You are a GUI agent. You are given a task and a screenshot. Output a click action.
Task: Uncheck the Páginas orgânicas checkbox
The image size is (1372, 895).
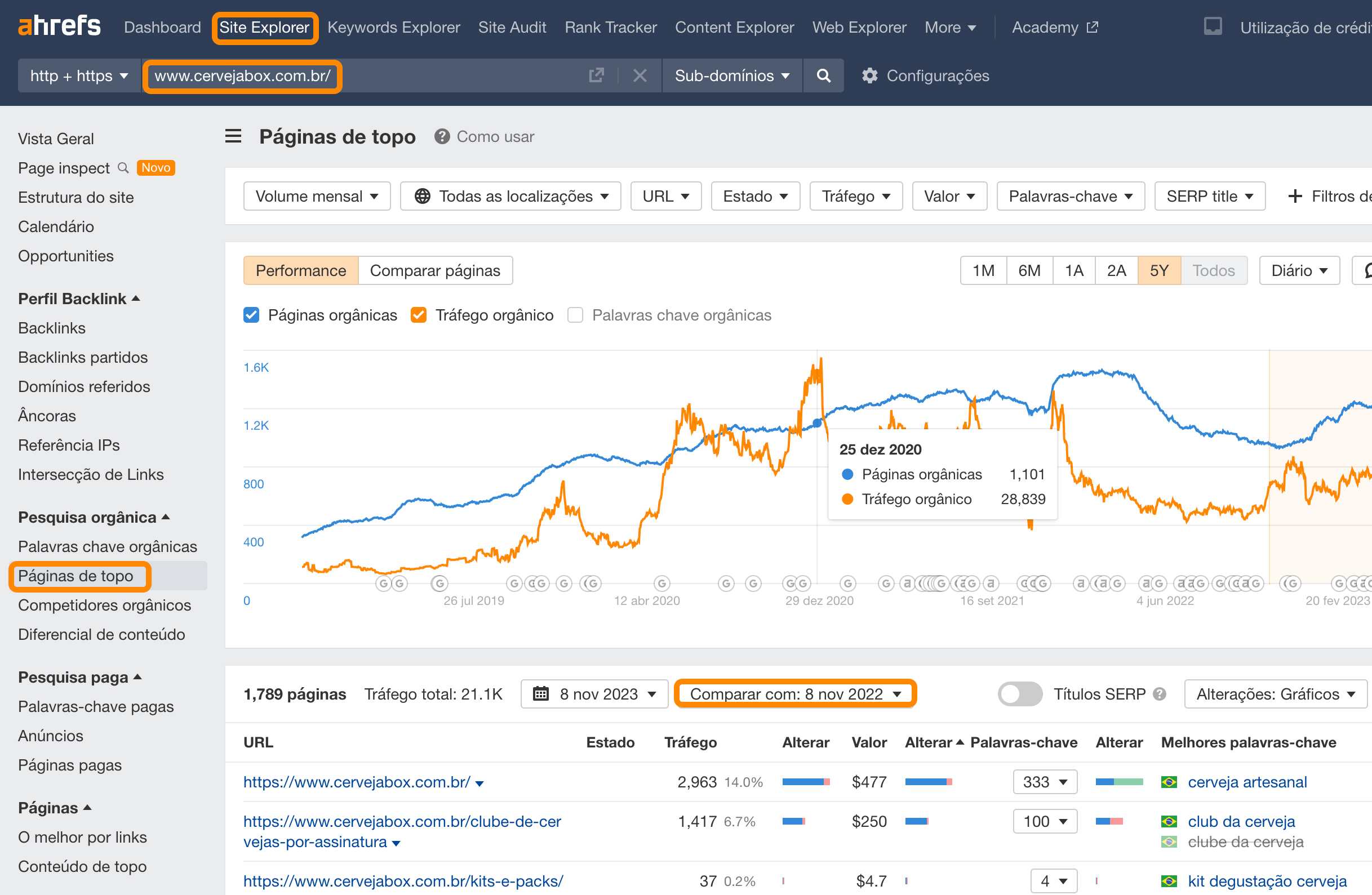(251, 315)
